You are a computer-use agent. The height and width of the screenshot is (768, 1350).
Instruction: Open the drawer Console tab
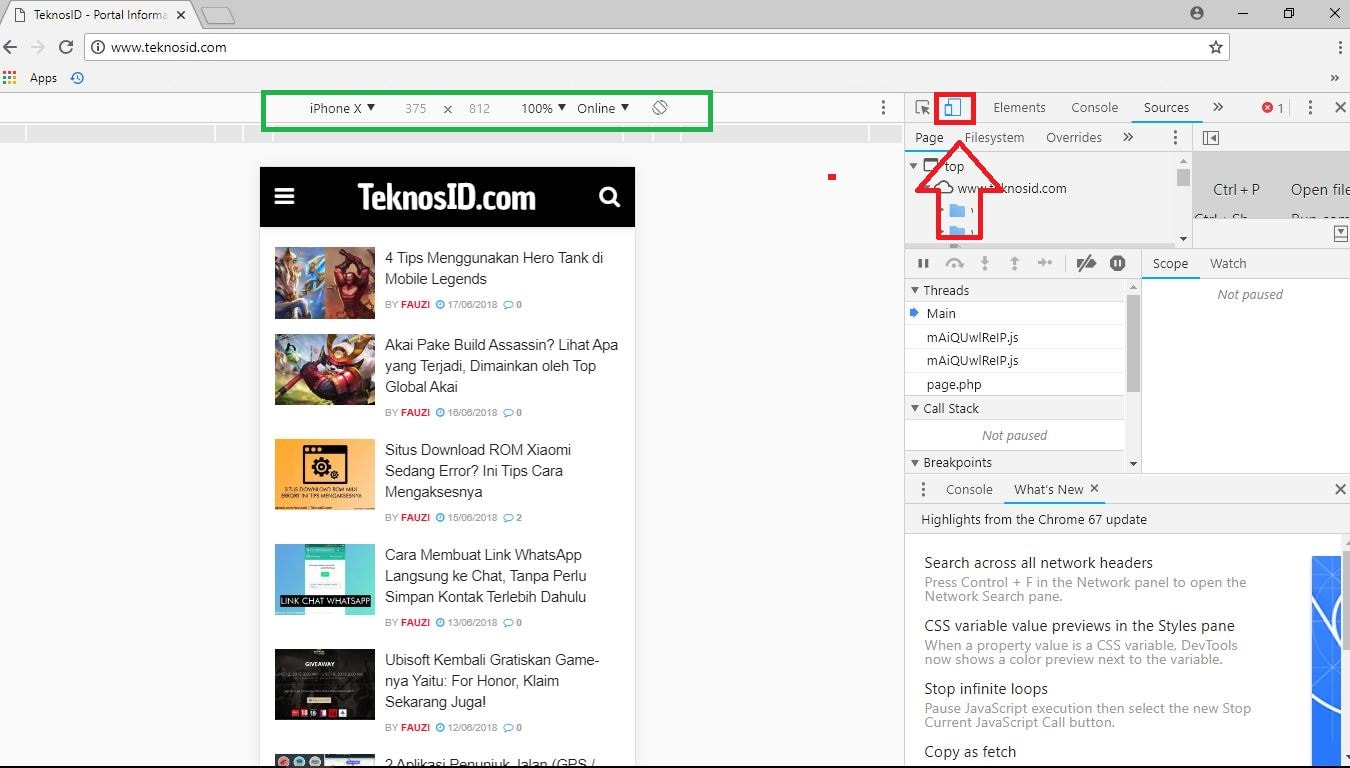(x=969, y=489)
